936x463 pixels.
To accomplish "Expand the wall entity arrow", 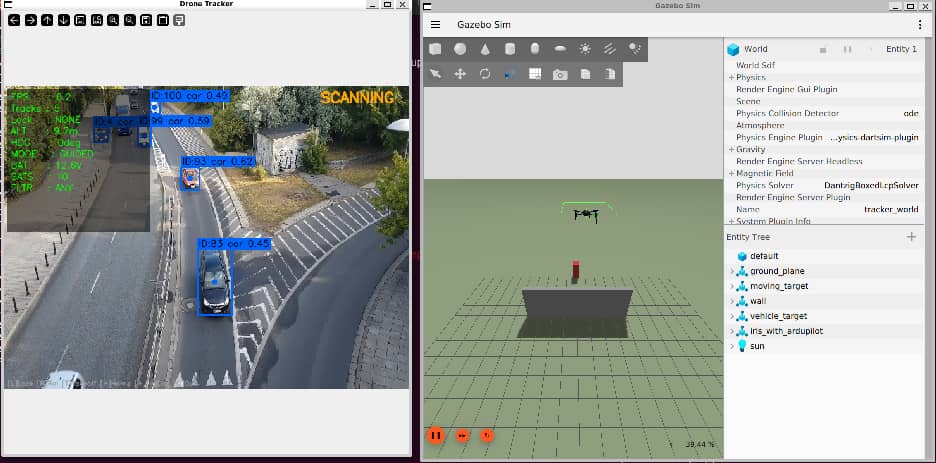I will pos(732,301).
